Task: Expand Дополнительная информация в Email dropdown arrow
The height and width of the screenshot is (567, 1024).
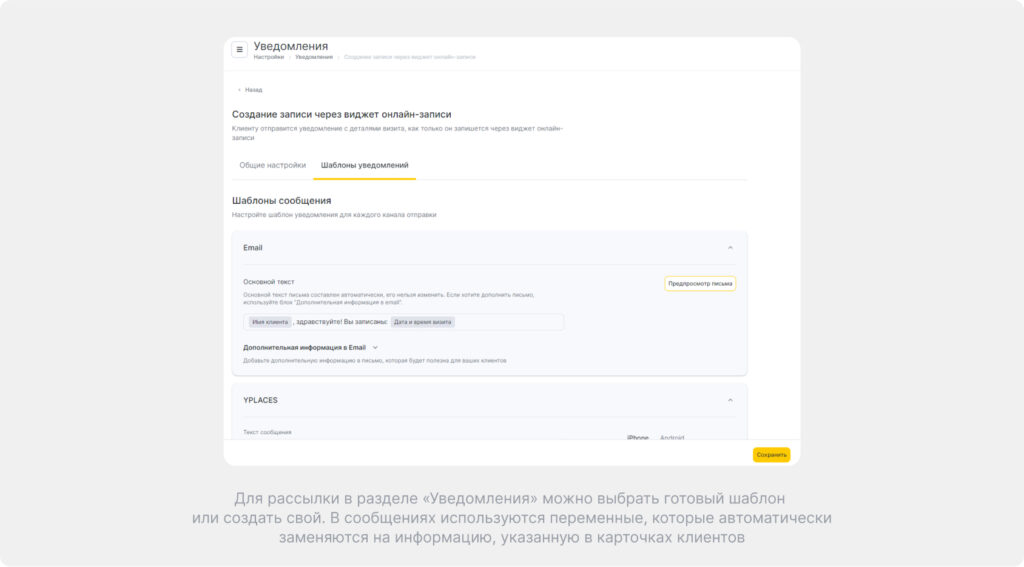Action: coord(375,348)
